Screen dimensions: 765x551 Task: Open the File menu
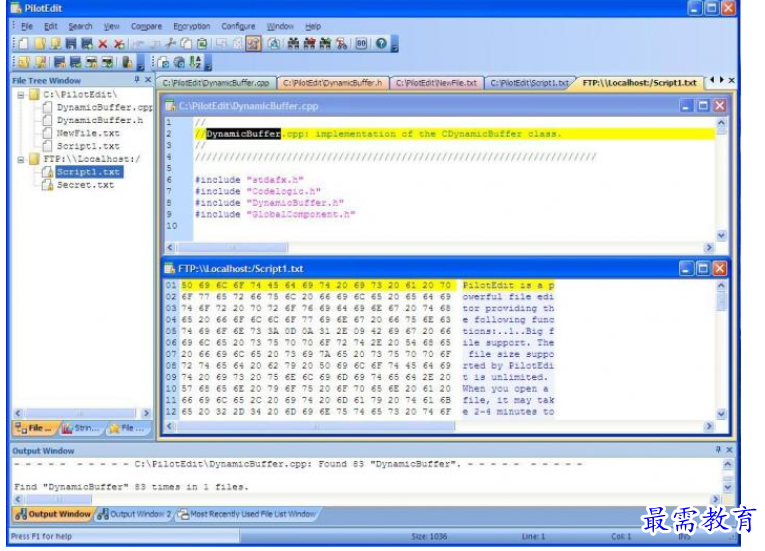[x=27, y=26]
